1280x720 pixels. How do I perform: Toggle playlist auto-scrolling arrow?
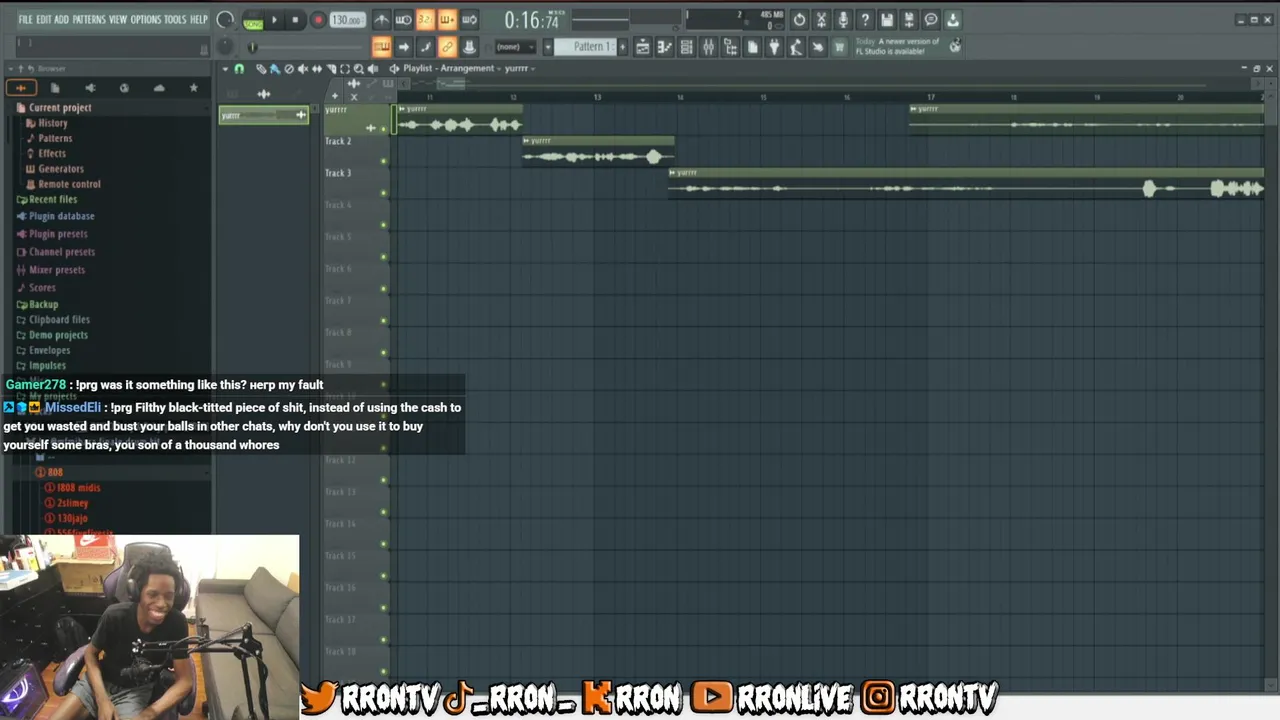[x=403, y=47]
